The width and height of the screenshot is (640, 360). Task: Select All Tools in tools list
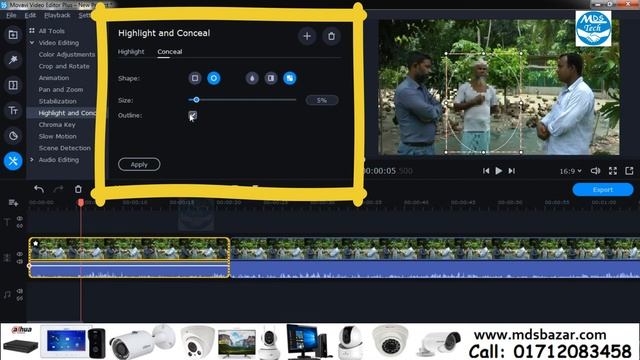pos(51,31)
